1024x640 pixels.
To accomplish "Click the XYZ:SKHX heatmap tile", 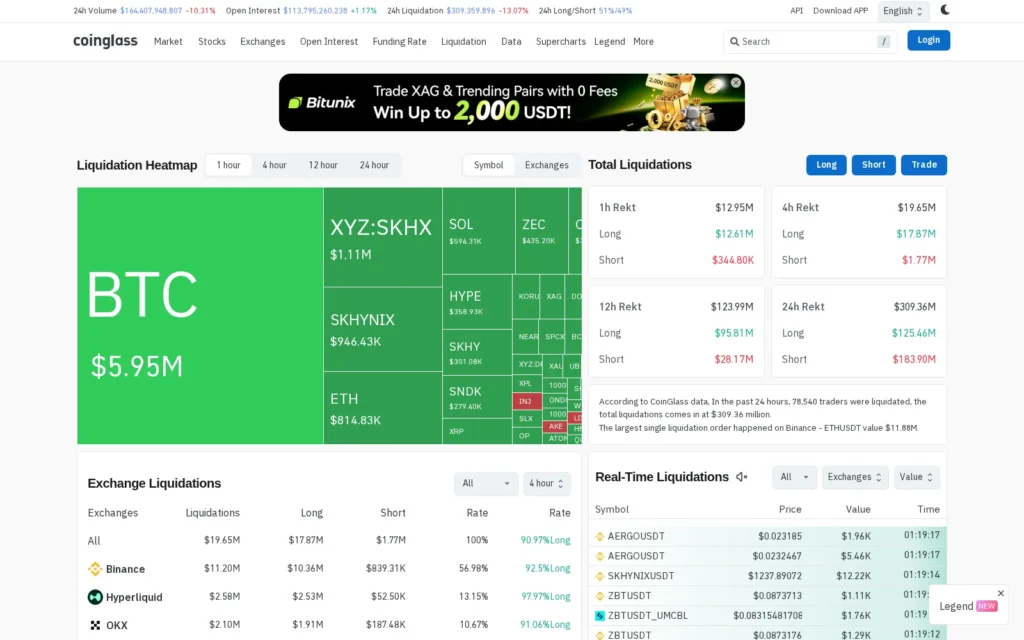I will [383, 238].
